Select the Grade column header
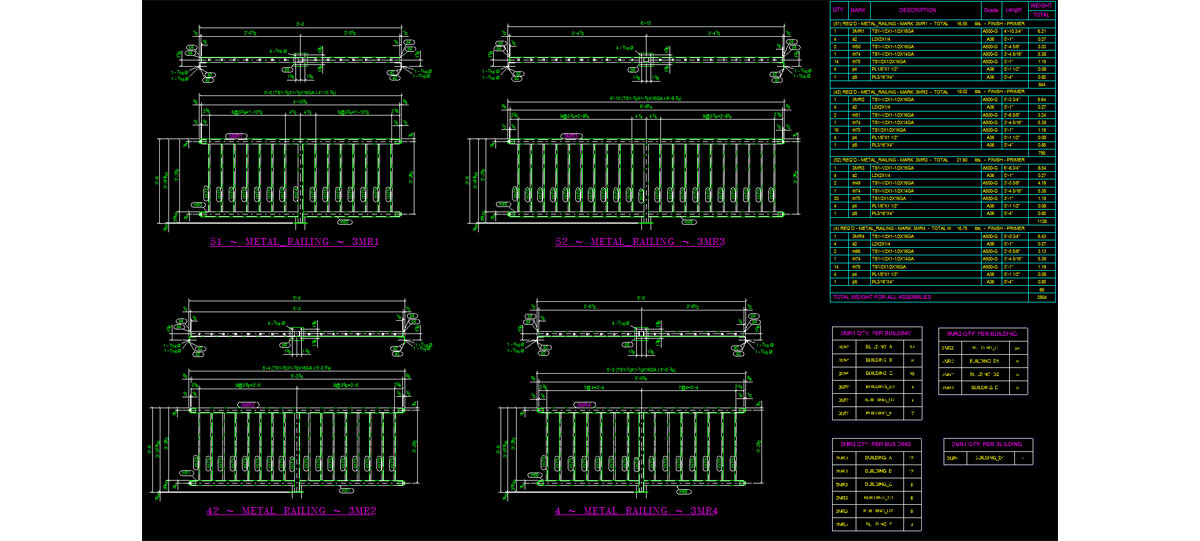Viewport: 1200px width, 541px height. tap(991, 9)
